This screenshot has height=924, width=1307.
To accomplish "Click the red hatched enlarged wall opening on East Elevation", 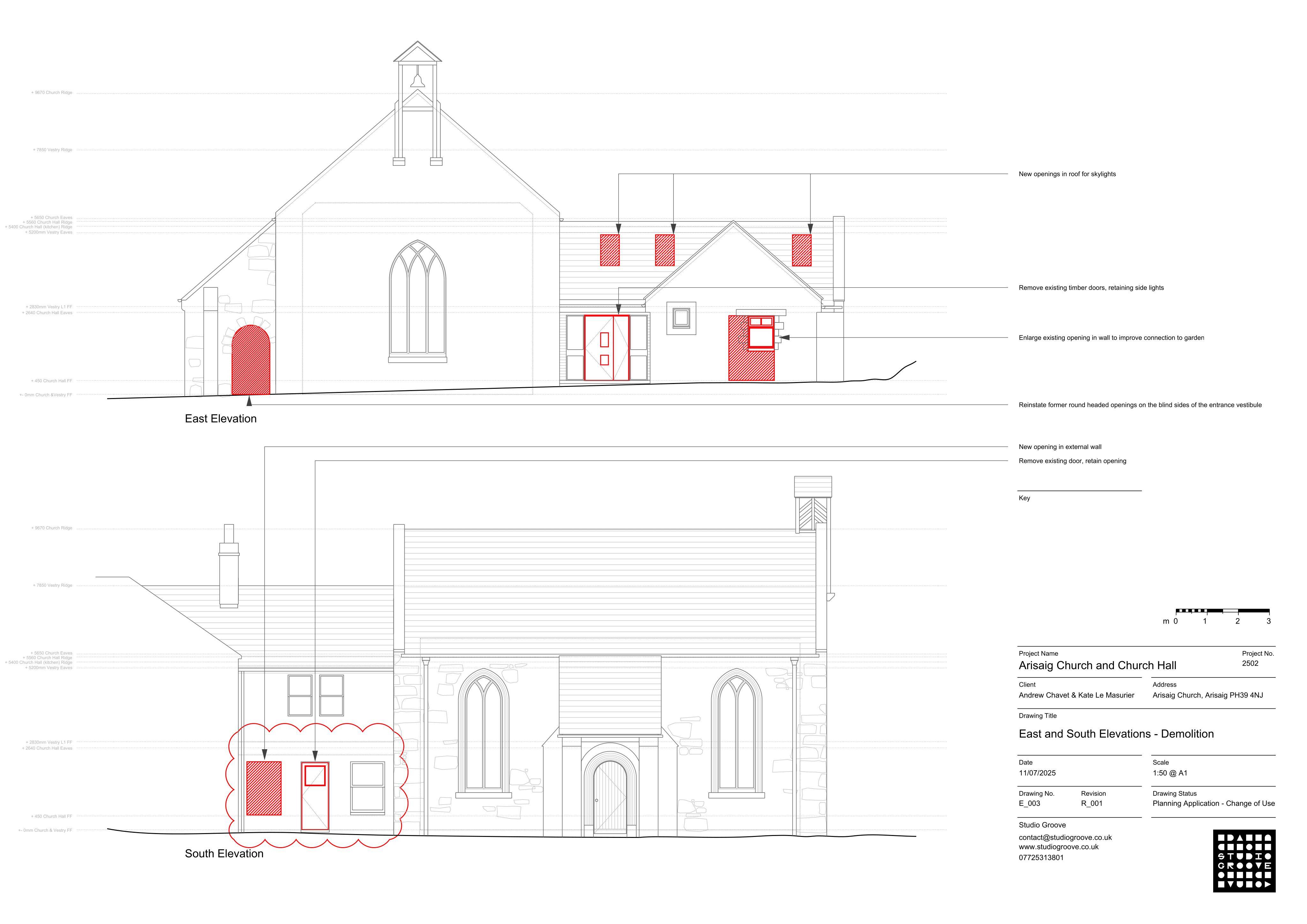I will 751,348.
